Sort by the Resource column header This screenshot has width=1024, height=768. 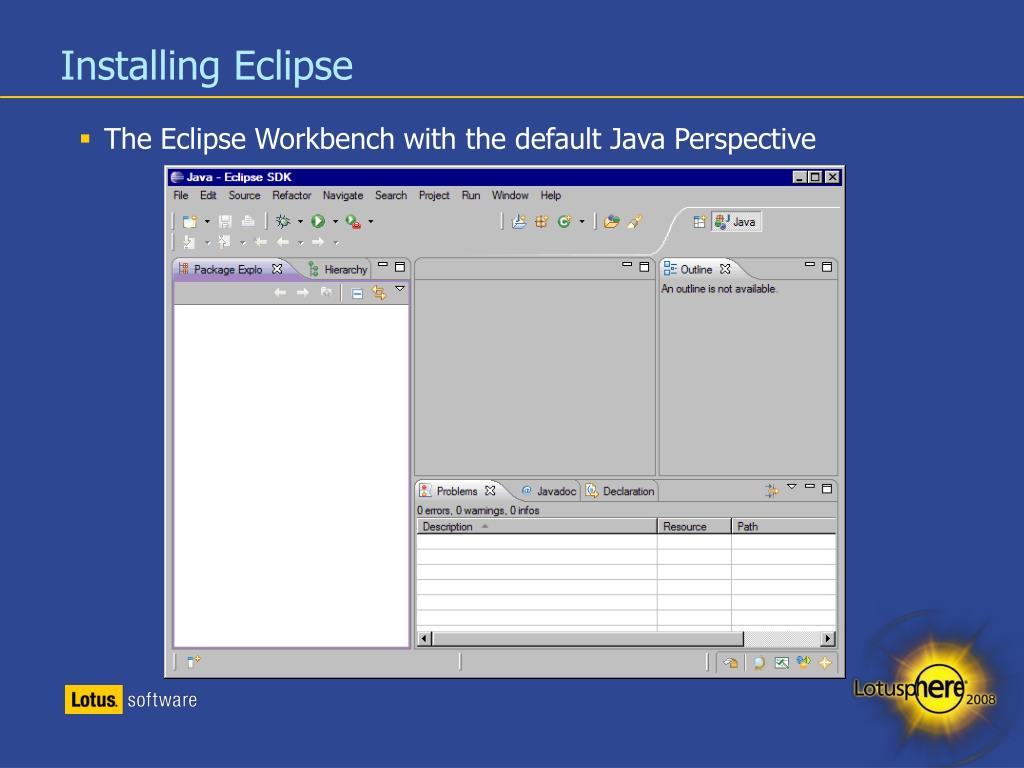694,526
